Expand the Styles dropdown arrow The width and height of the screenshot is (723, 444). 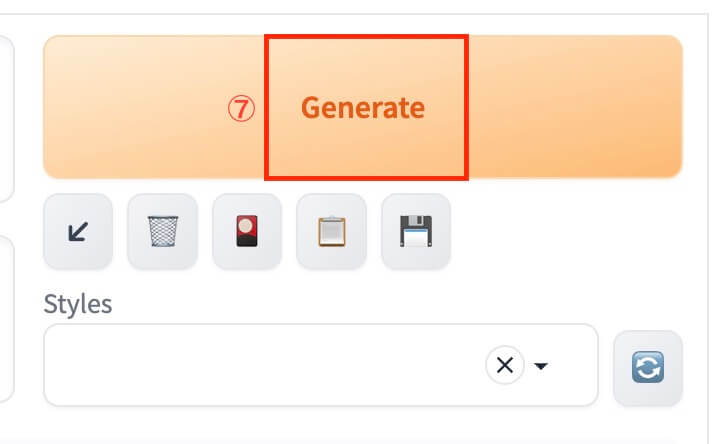point(541,367)
